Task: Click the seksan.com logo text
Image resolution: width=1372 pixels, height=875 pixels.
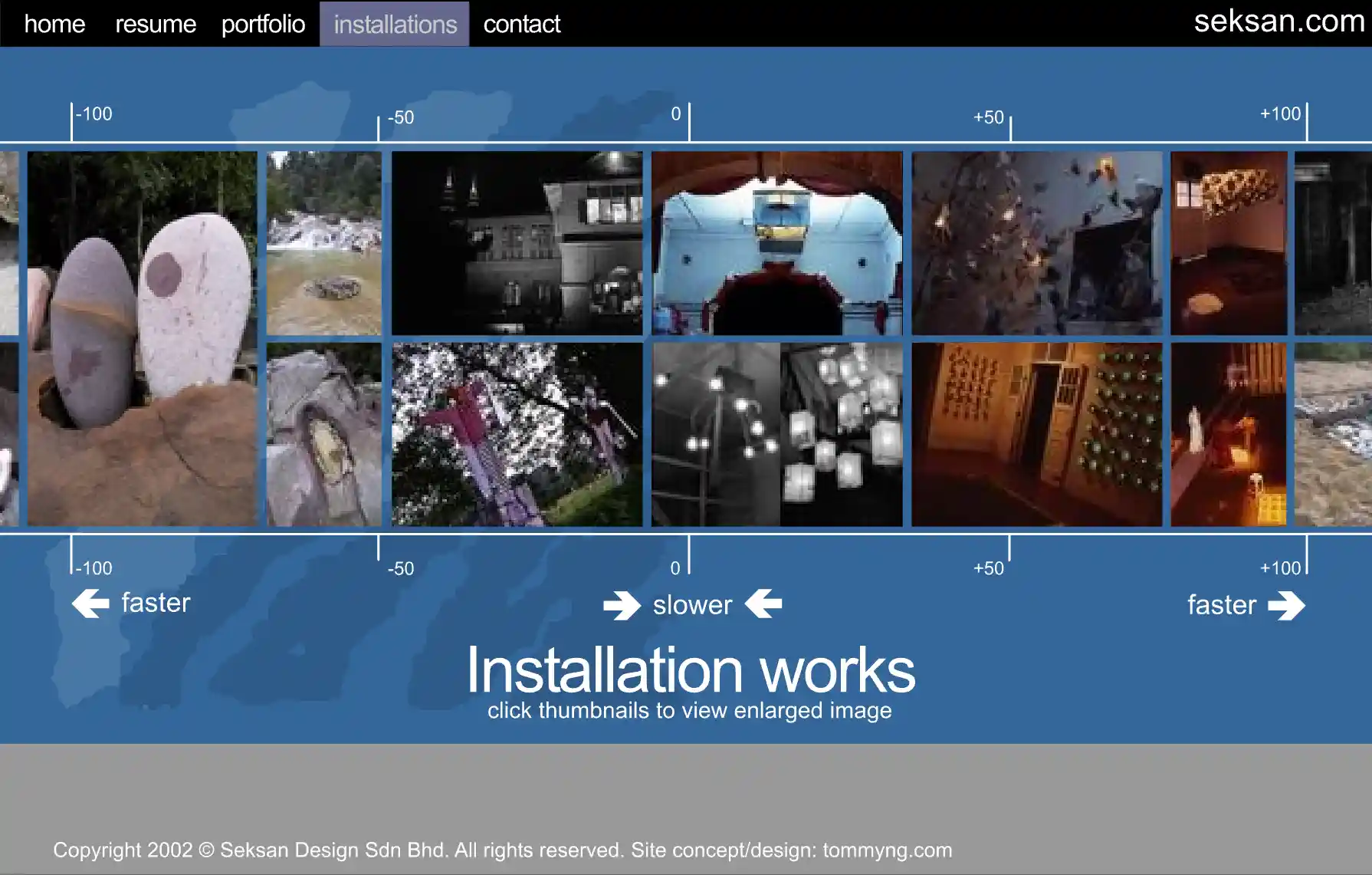Action: coord(1279,21)
